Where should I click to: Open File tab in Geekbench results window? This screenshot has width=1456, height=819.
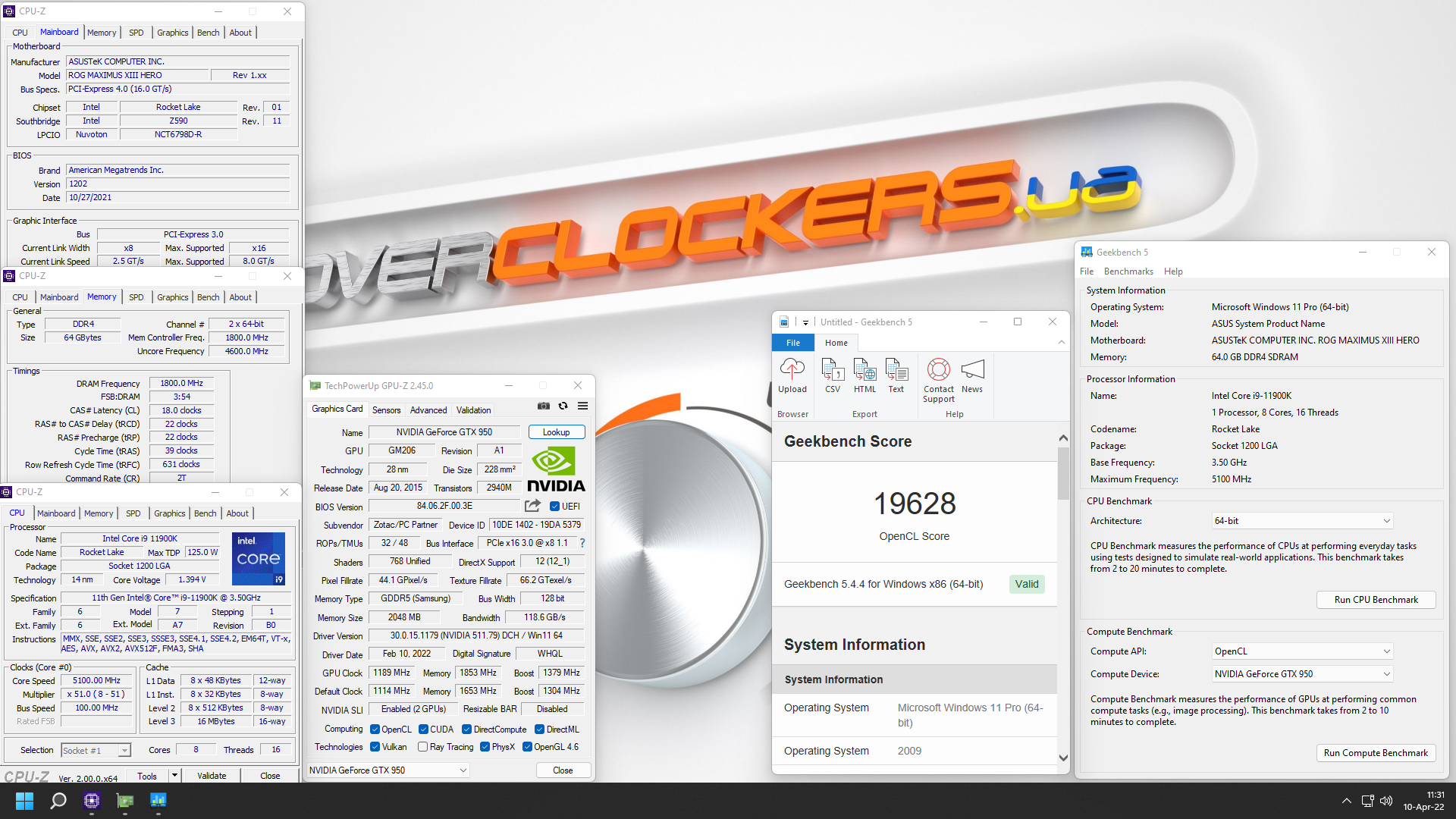(793, 343)
